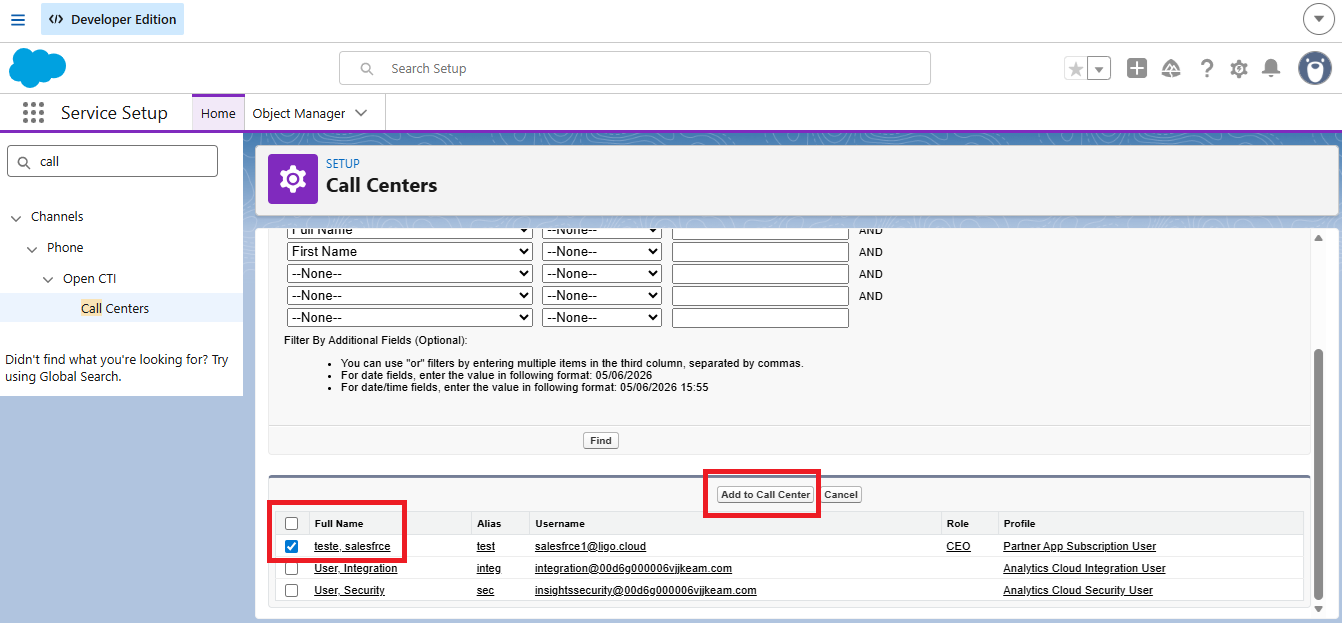Open the CEO role link
The image size is (1342, 623).
[958, 547]
